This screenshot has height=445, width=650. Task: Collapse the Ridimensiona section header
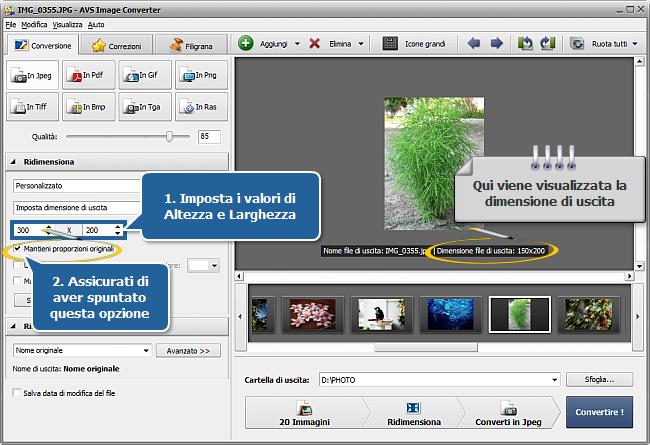point(13,161)
